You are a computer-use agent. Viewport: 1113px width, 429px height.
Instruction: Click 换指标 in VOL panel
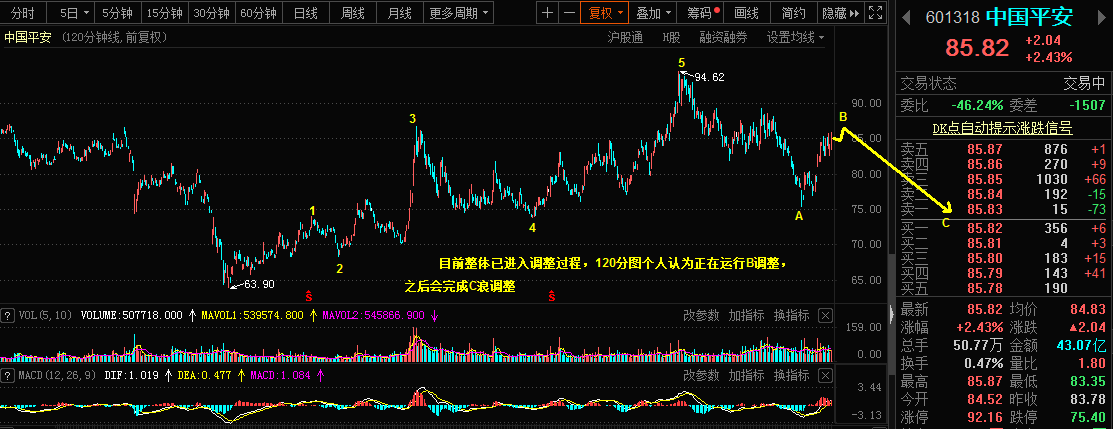click(x=791, y=315)
